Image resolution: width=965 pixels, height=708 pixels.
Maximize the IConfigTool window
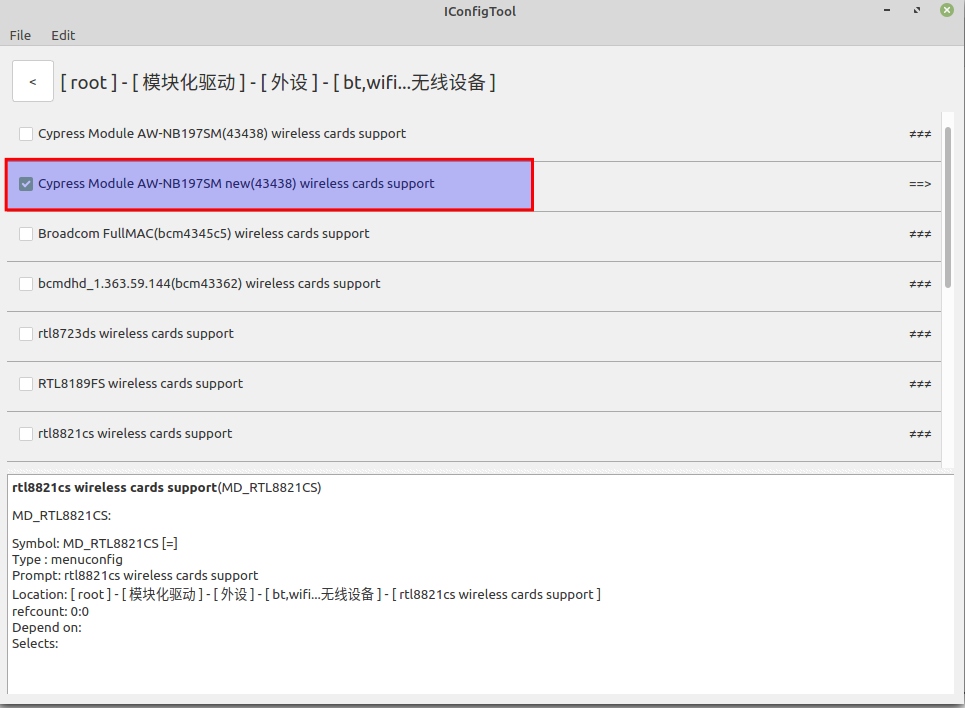coord(917,10)
